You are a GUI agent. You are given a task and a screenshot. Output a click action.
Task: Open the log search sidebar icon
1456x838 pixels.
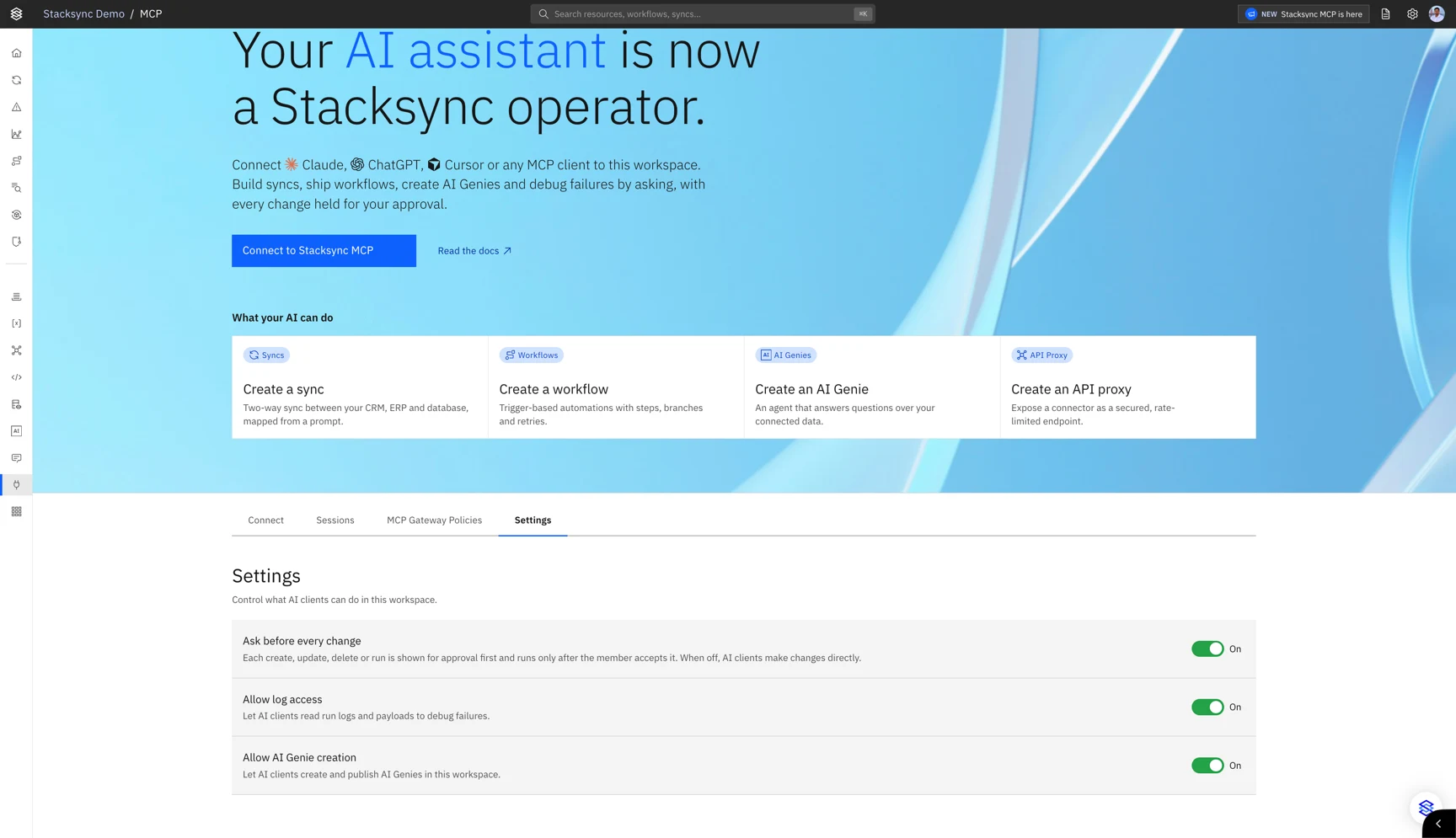tap(16, 188)
